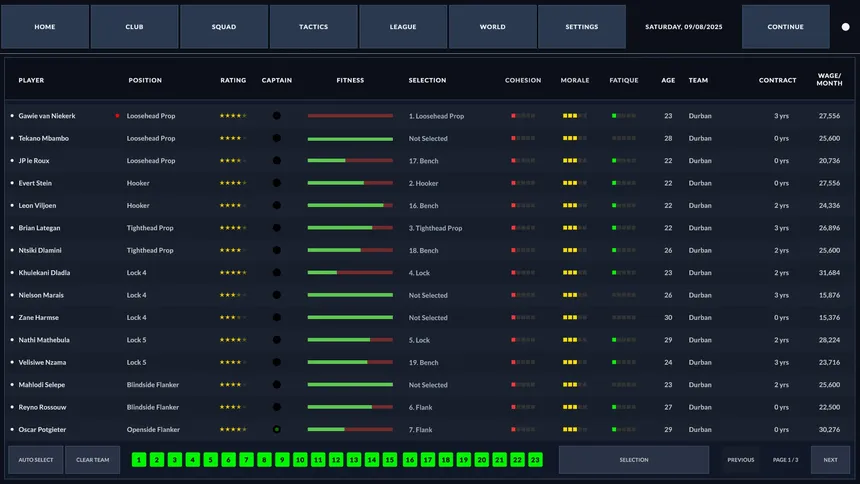Select green jersey slot 12
Image resolution: width=860 pixels, height=484 pixels.
(x=336, y=460)
